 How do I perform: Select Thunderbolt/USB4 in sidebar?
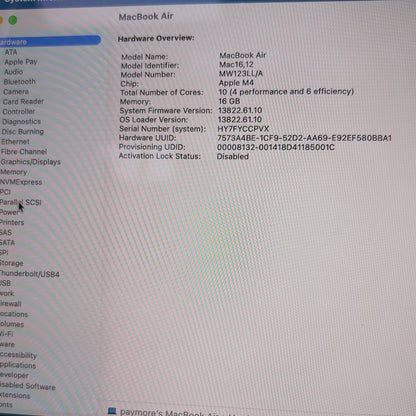point(30,274)
